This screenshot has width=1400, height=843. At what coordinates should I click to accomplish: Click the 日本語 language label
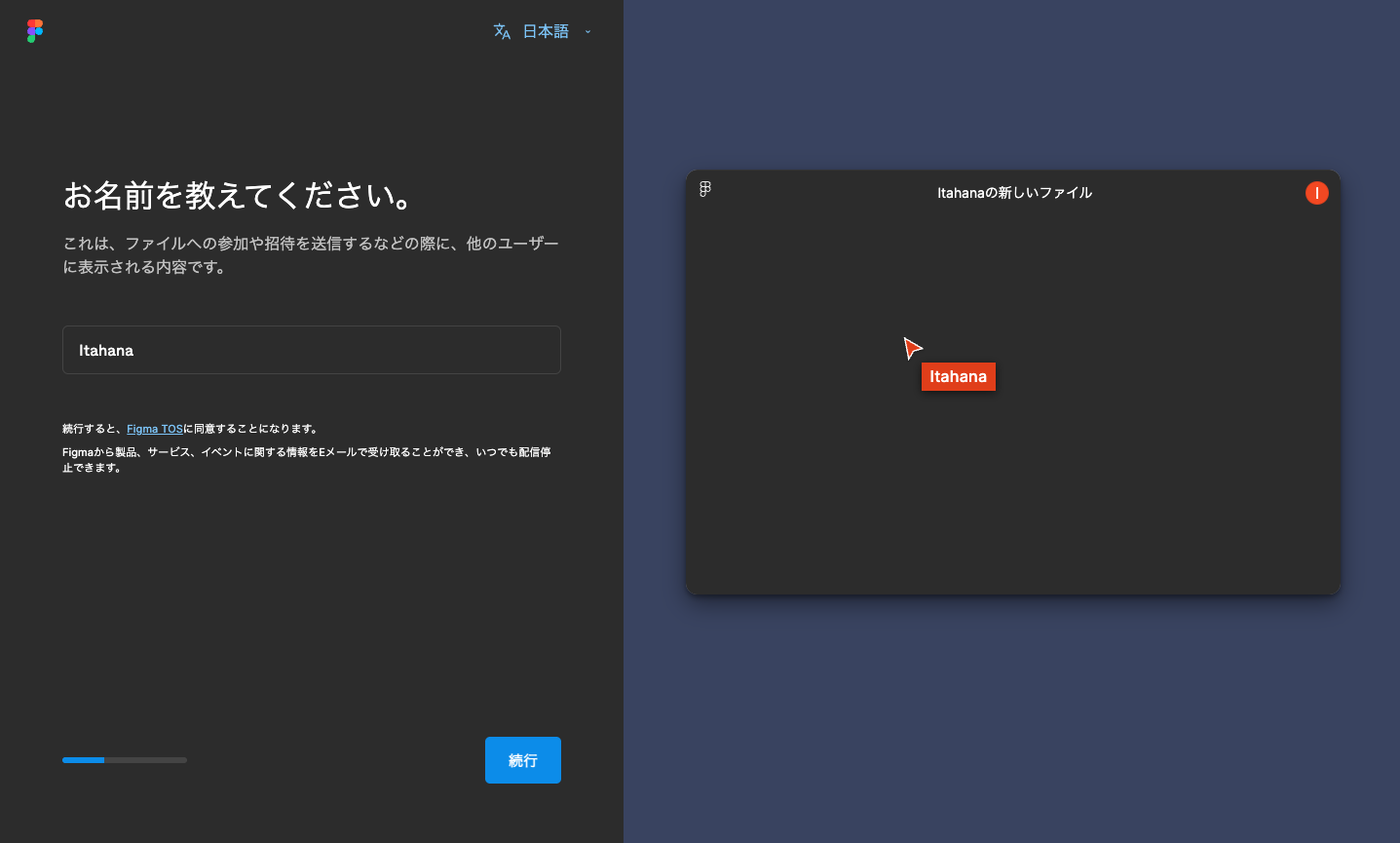point(544,30)
